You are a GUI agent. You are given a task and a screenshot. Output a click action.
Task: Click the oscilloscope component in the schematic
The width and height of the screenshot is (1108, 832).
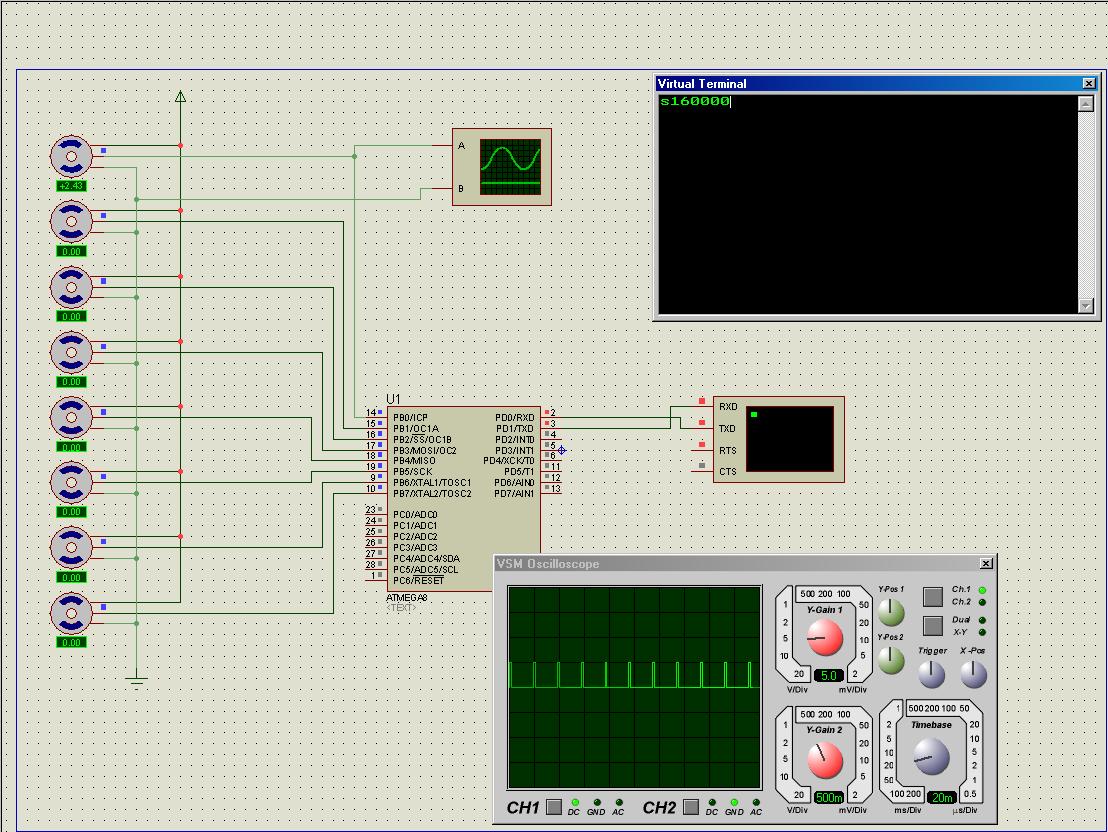point(501,167)
